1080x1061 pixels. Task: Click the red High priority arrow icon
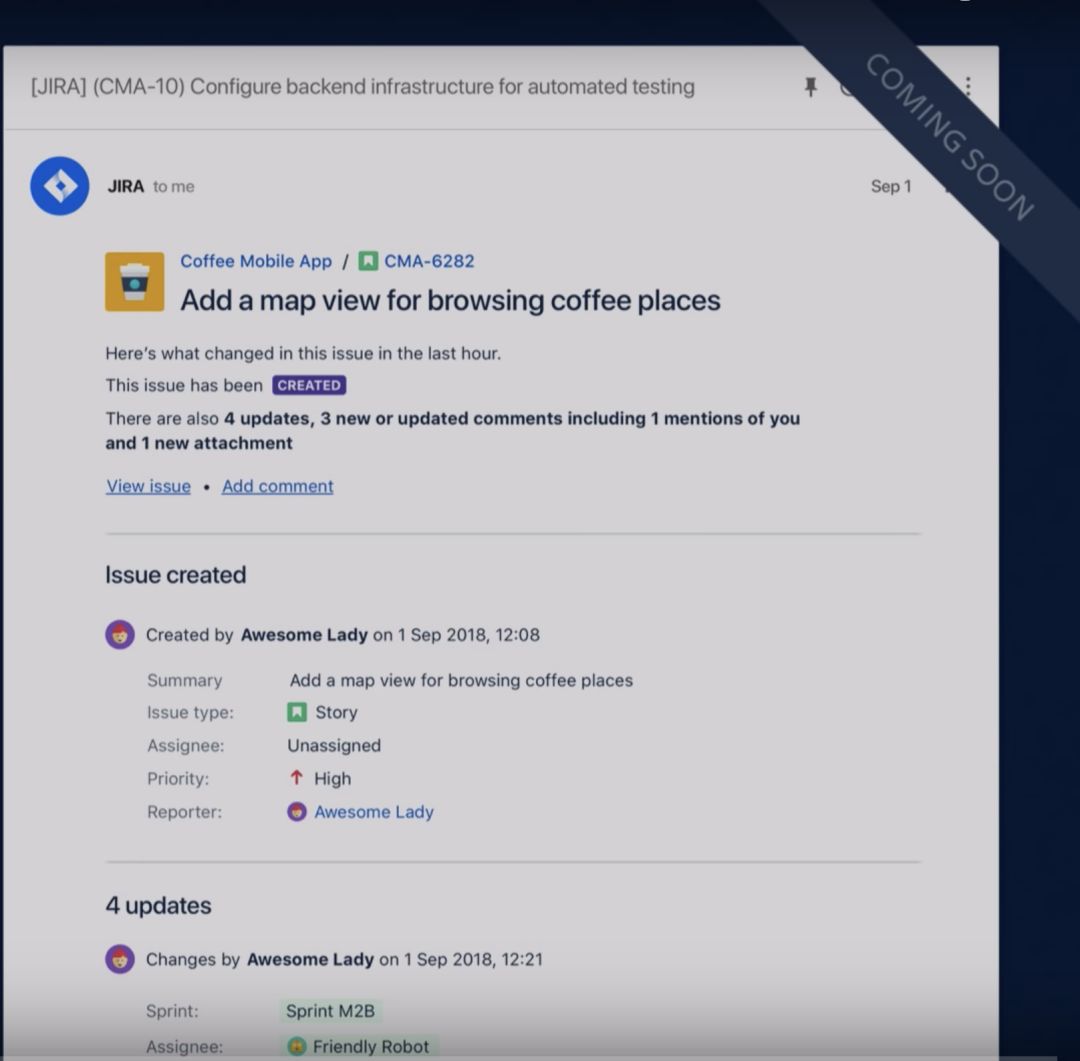click(296, 778)
